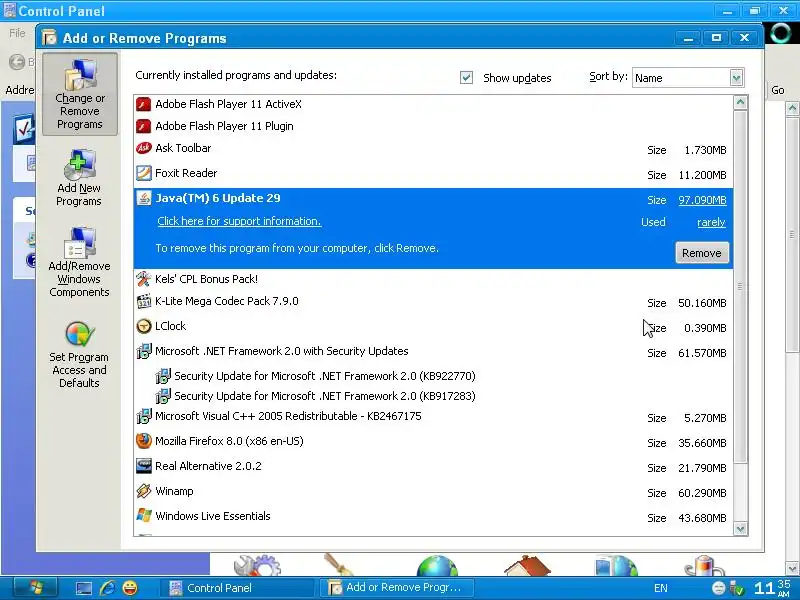Click the KB922770 security update icon
The height and width of the screenshot is (600, 800).
point(163,376)
